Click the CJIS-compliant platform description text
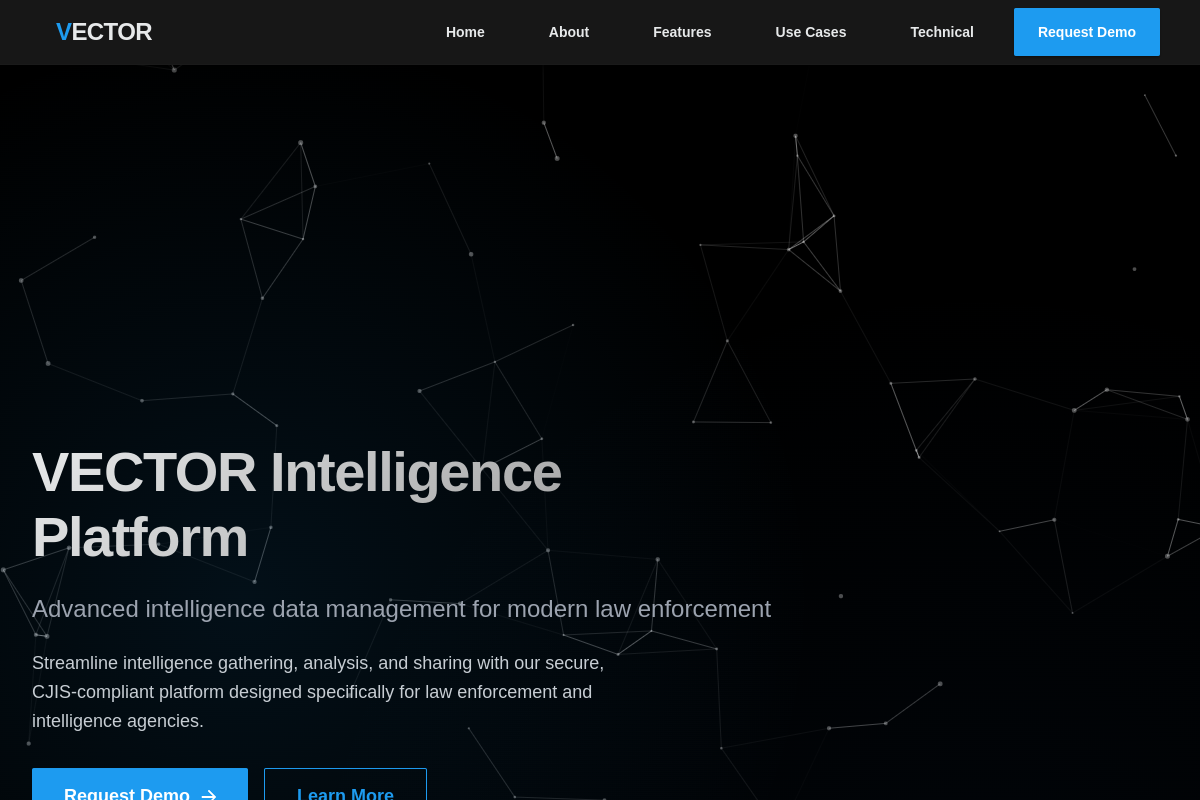Screen dimensions: 1200x800 [318, 692]
